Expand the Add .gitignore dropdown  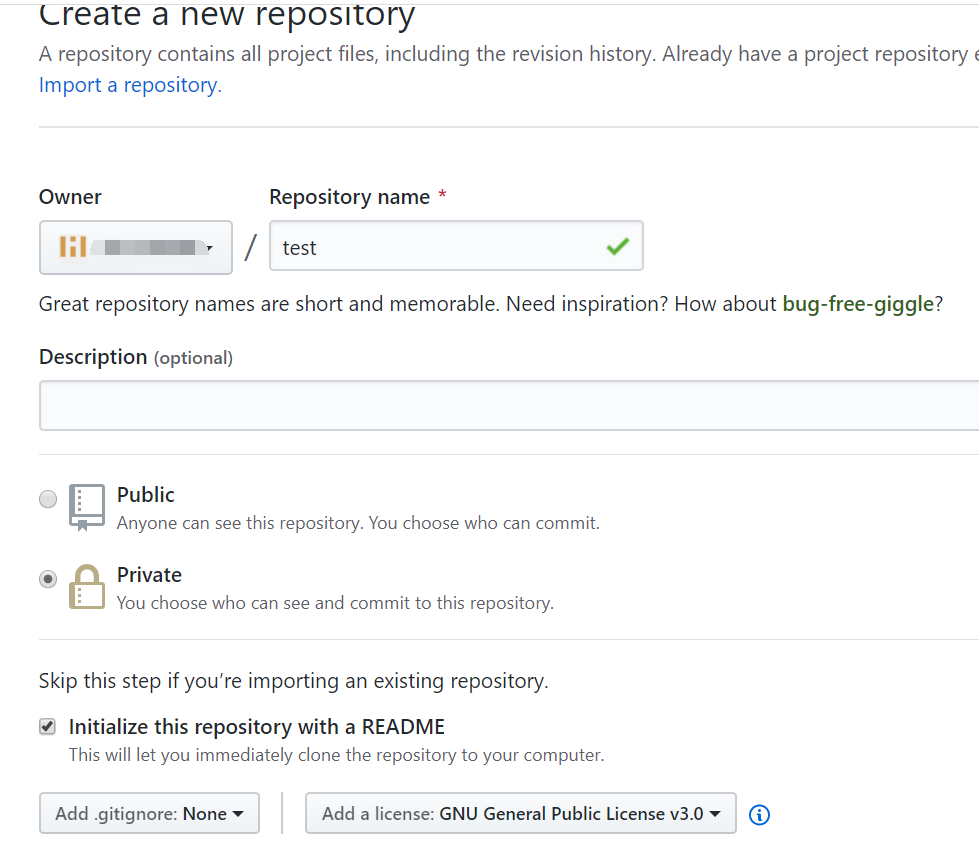pyautogui.click(x=149, y=813)
